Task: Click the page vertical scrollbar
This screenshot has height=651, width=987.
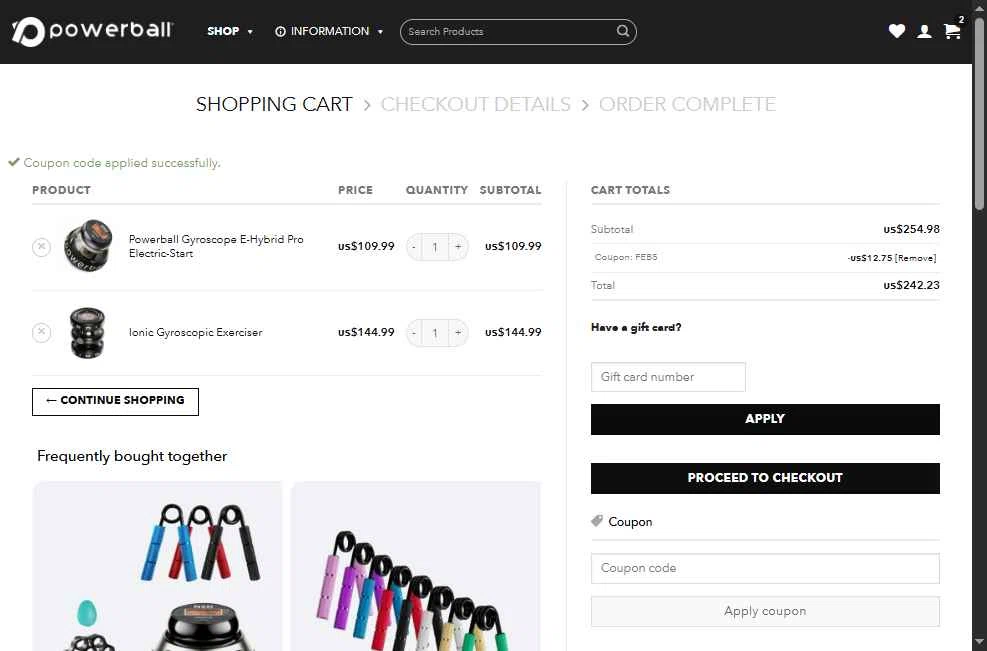Action: click(x=979, y=113)
